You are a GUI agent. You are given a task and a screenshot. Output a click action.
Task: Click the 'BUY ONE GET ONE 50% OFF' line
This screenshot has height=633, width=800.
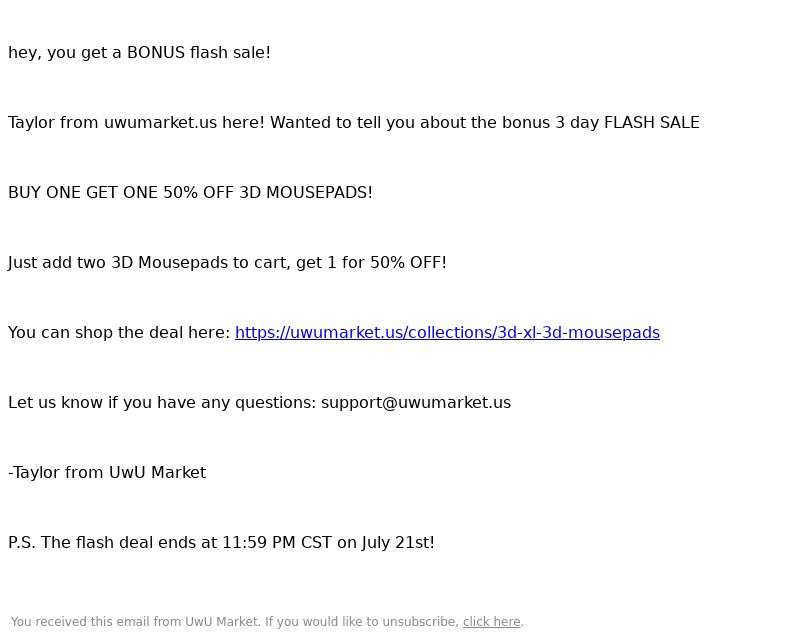pos(120,193)
